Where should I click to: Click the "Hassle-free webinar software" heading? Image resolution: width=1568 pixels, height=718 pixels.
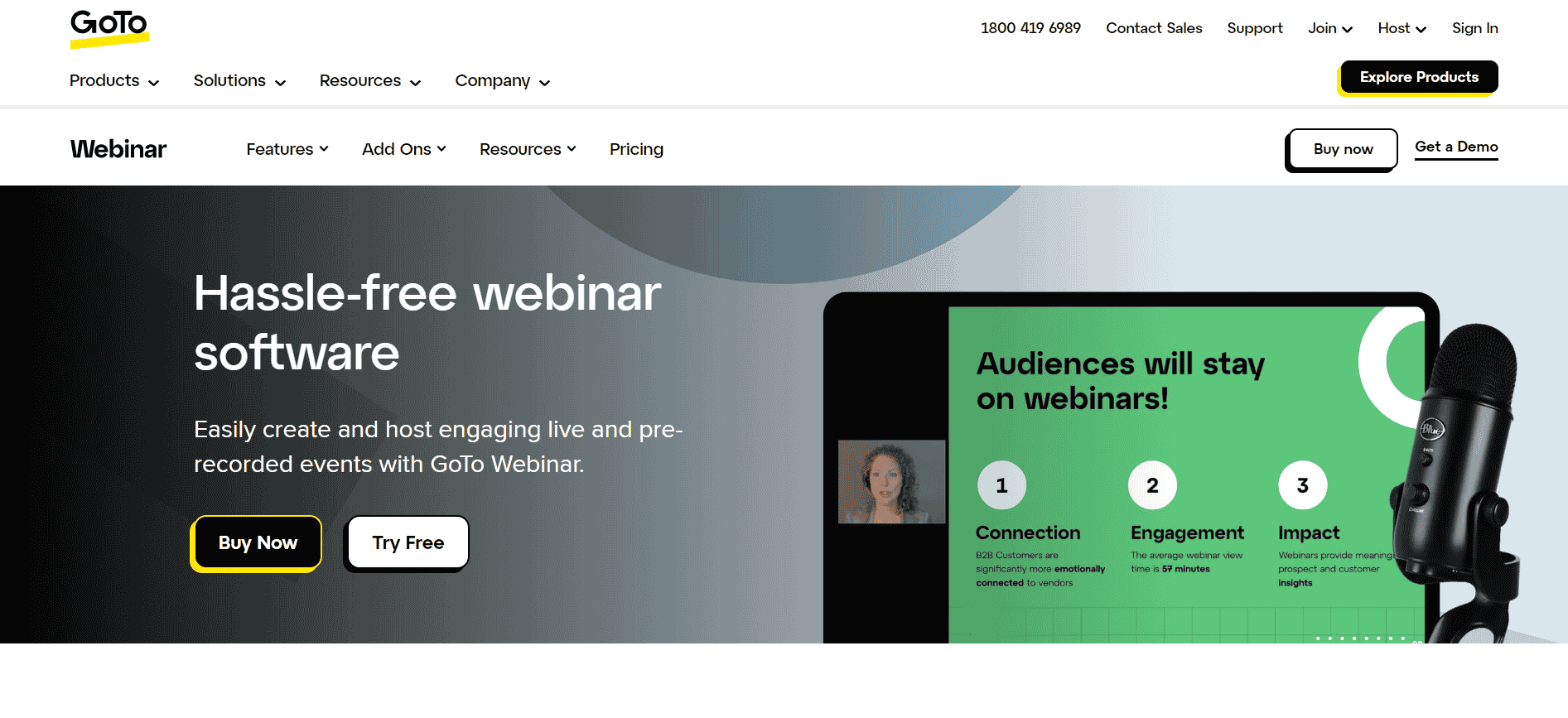click(427, 323)
